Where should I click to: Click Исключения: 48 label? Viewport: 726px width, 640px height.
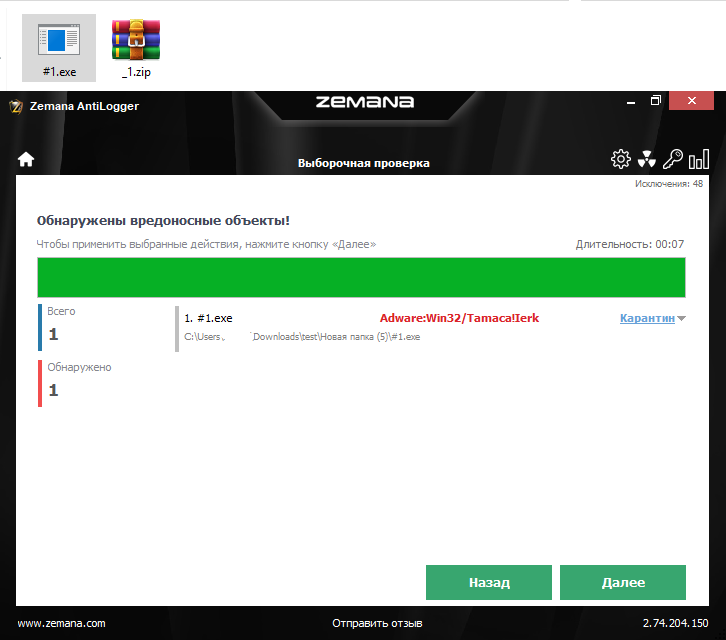669,184
